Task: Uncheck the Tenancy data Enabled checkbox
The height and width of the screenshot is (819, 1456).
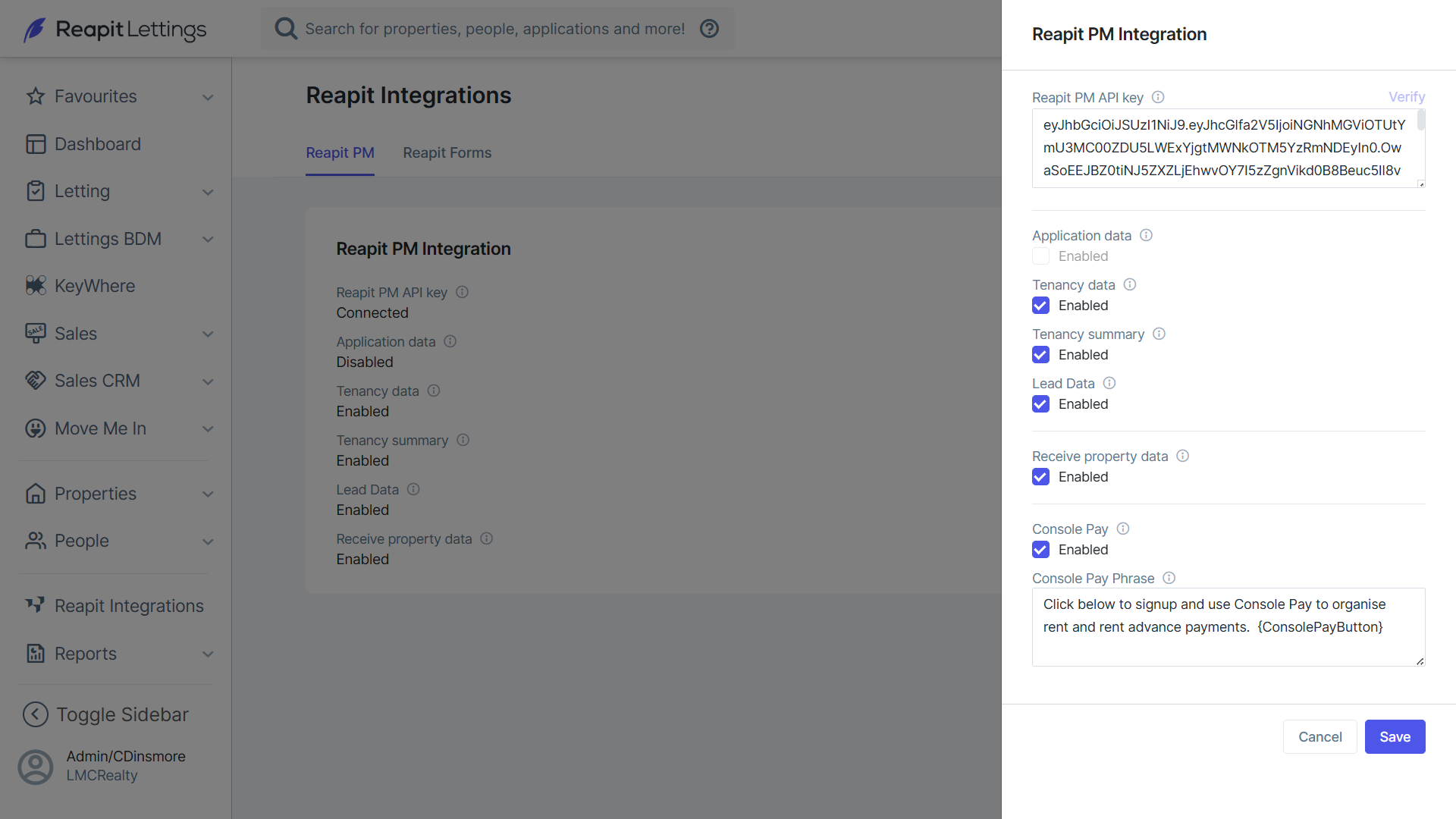Action: pos(1040,306)
